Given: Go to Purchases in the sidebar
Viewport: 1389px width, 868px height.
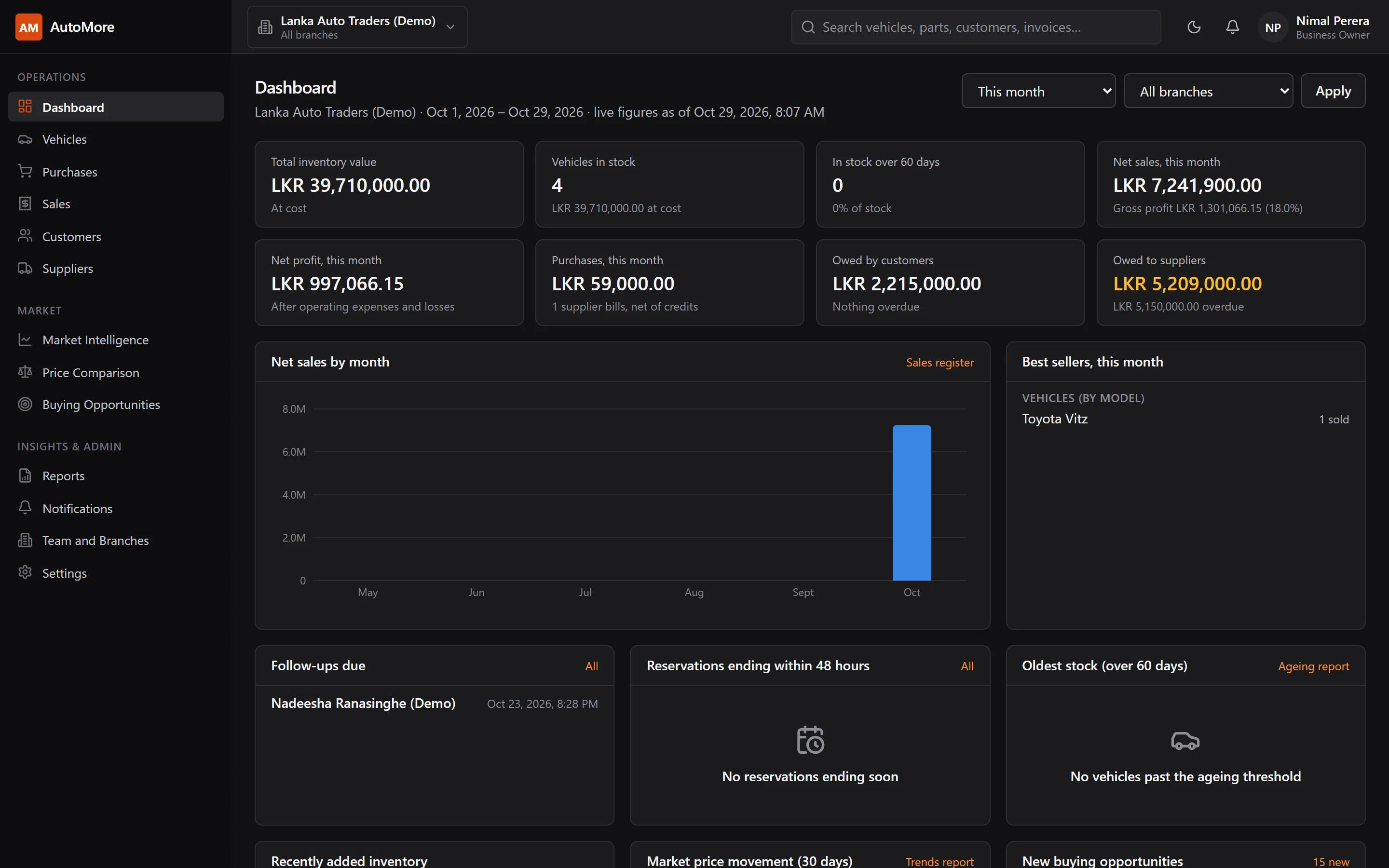Looking at the screenshot, I should 115,171.
